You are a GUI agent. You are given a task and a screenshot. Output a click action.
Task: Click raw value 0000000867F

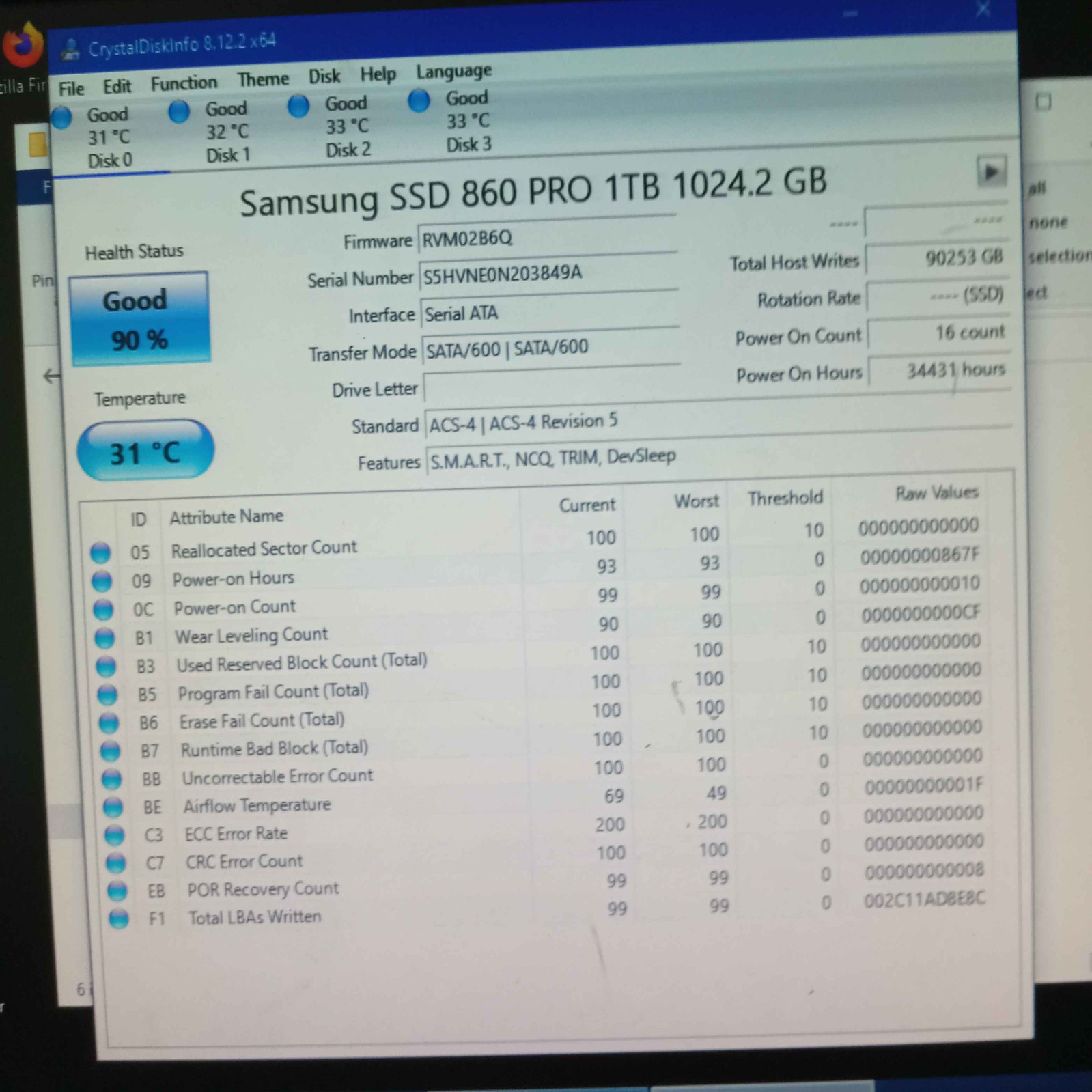pyautogui.click(x=920, y=556)
